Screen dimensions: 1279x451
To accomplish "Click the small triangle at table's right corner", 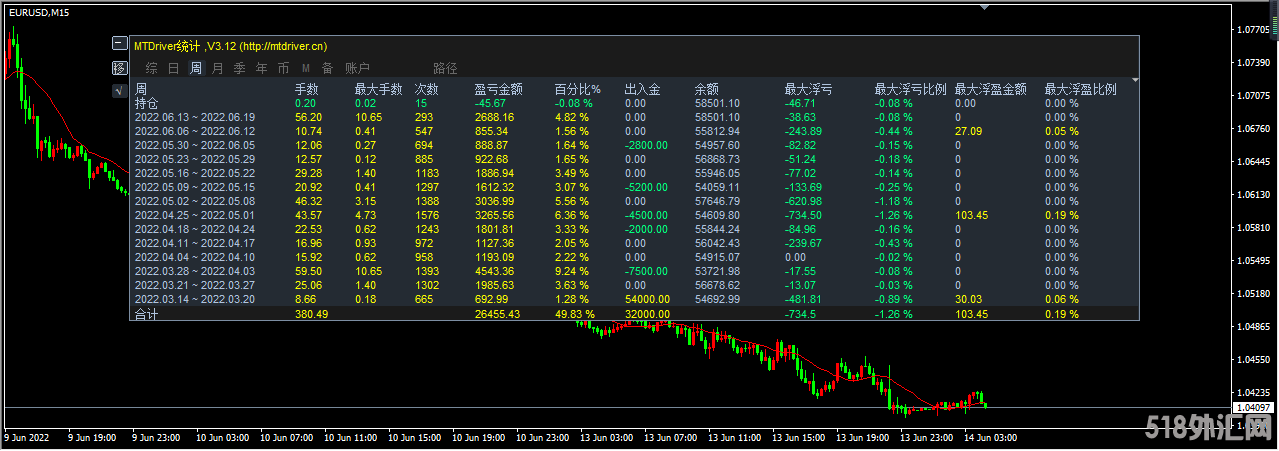I will point(1135,80).
